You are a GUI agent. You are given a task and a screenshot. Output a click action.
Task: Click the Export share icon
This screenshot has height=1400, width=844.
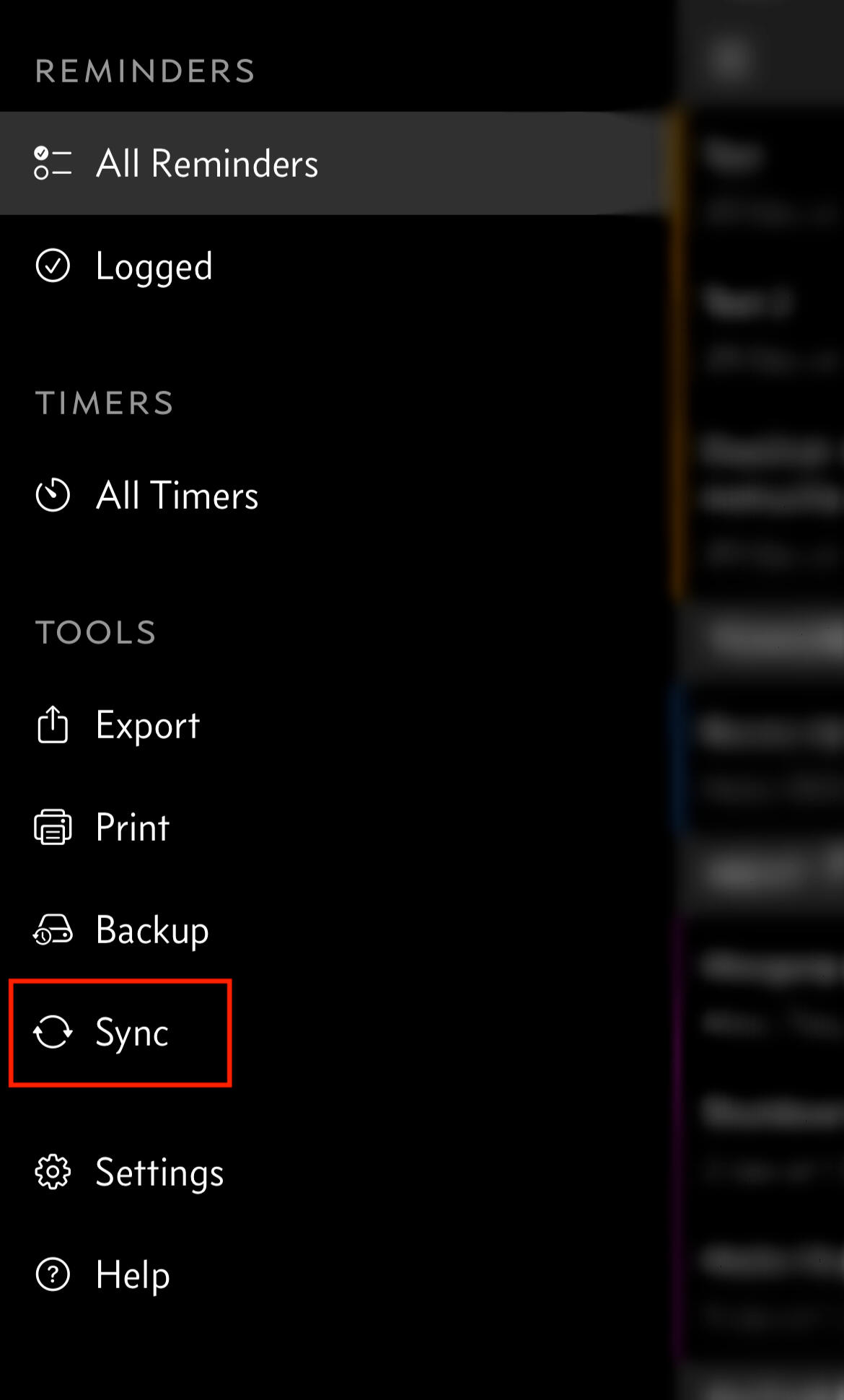click(x=53, y=725)
